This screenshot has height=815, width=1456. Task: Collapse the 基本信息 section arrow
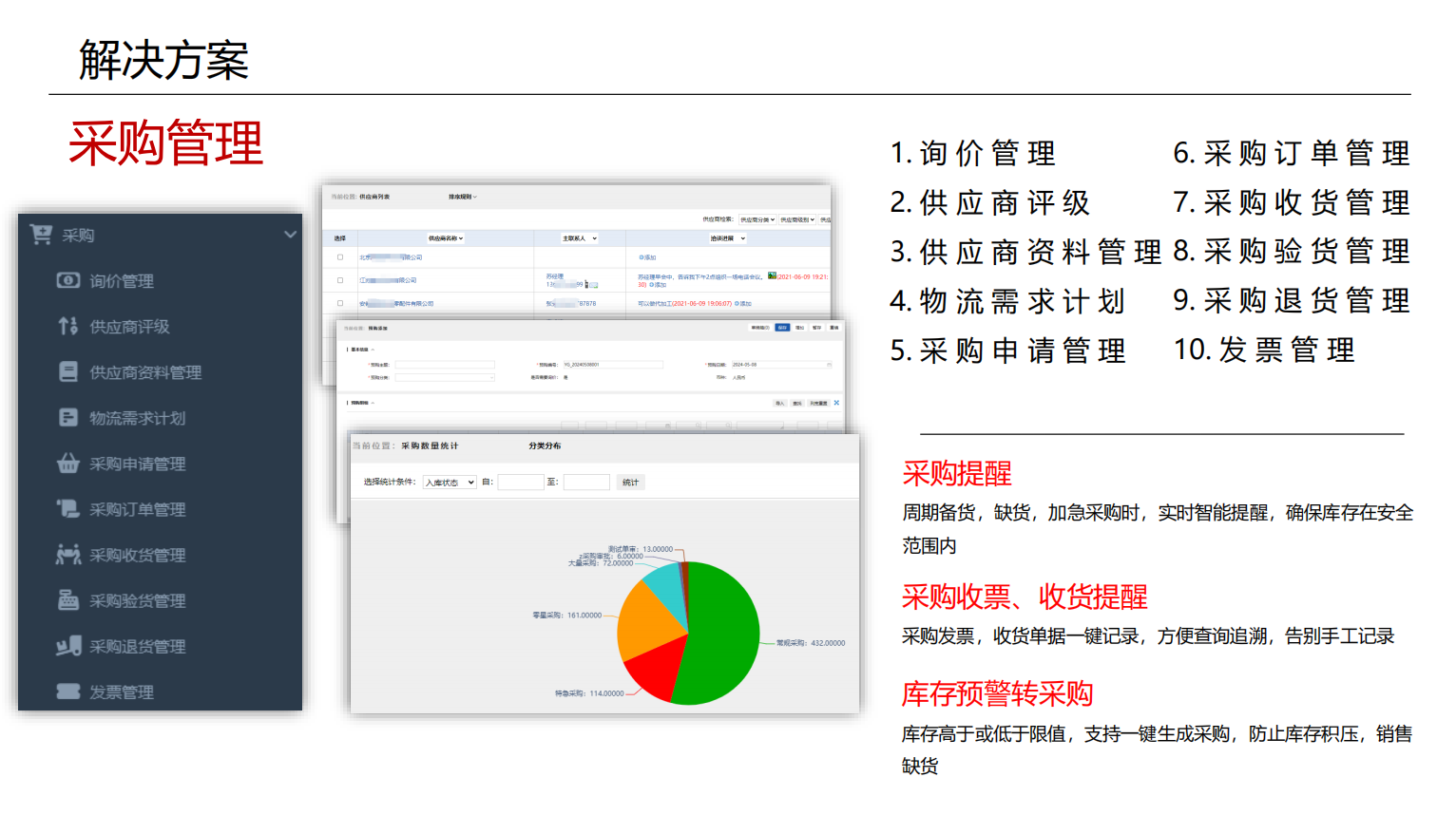point(373,350)
